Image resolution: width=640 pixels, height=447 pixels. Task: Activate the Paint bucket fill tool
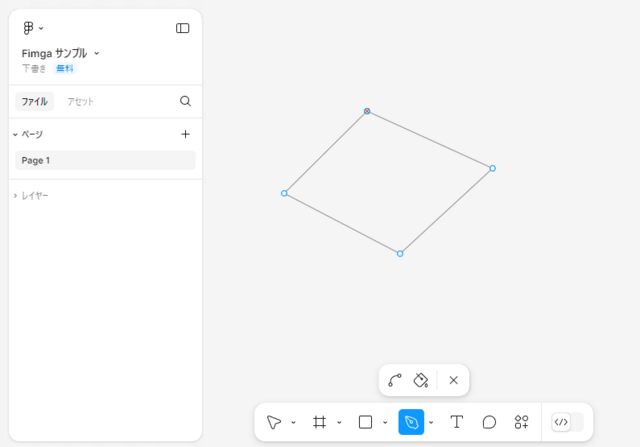421,380
